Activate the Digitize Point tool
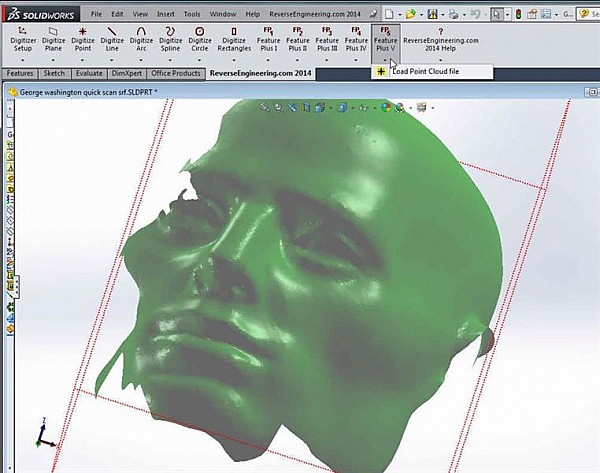Image resolution: width=600 pixels, height=473 pixels. (x=83, y=39)
